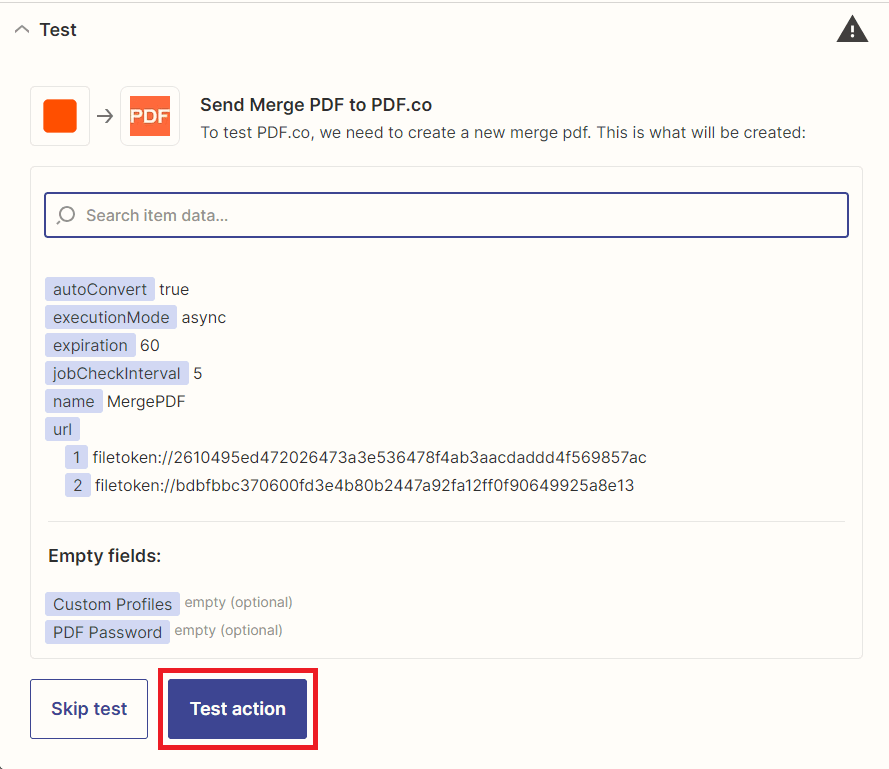
Task: Click the Test action button
Action: (238, 709)
